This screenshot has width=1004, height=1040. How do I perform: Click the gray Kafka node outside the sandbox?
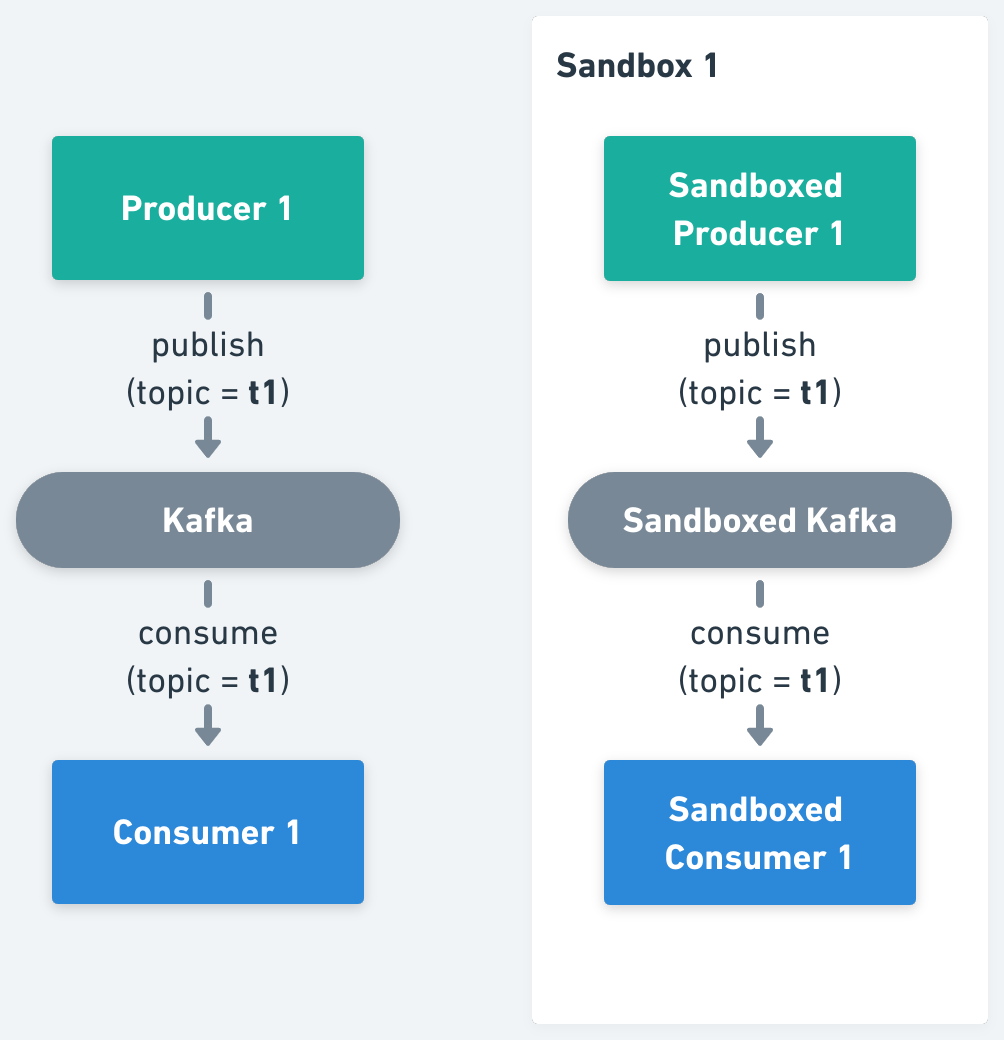click(207, 520)
